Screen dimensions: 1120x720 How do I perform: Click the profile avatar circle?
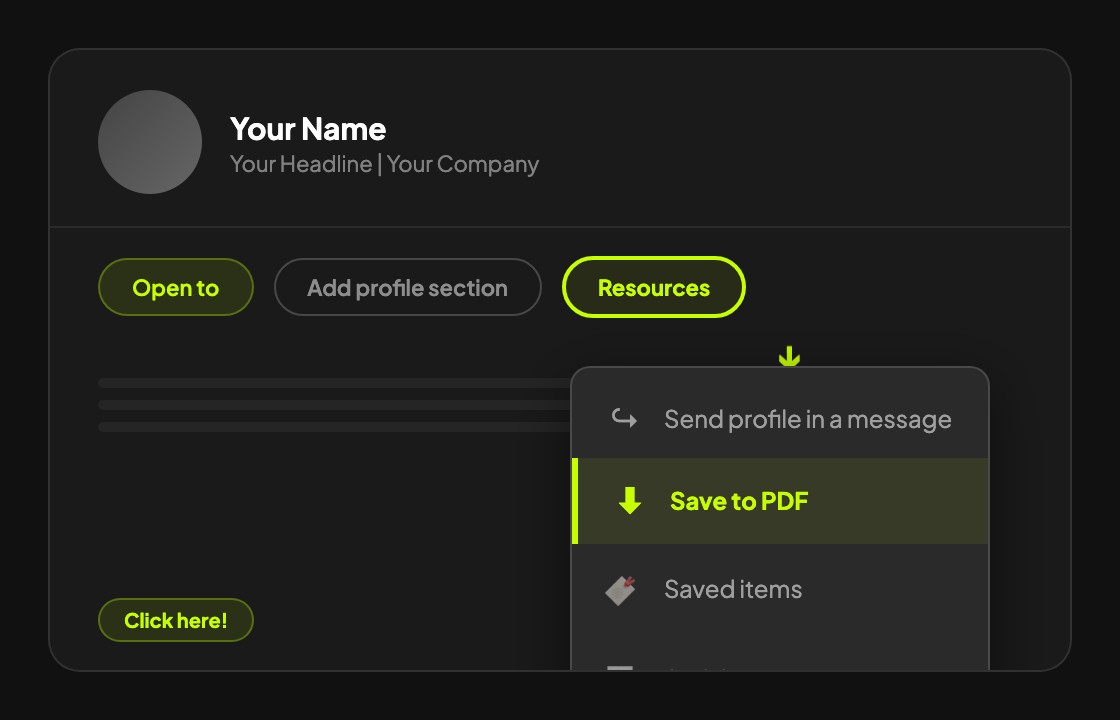[150, 142]
